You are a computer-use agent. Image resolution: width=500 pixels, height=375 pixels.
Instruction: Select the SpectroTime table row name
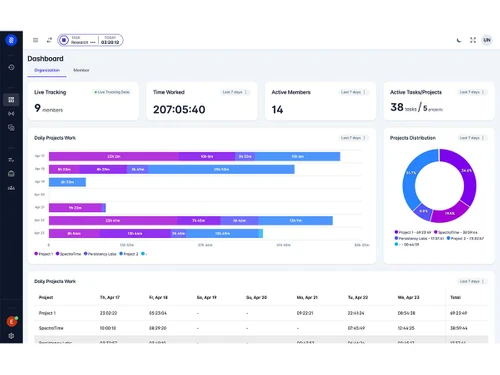(x=51, y=328)
